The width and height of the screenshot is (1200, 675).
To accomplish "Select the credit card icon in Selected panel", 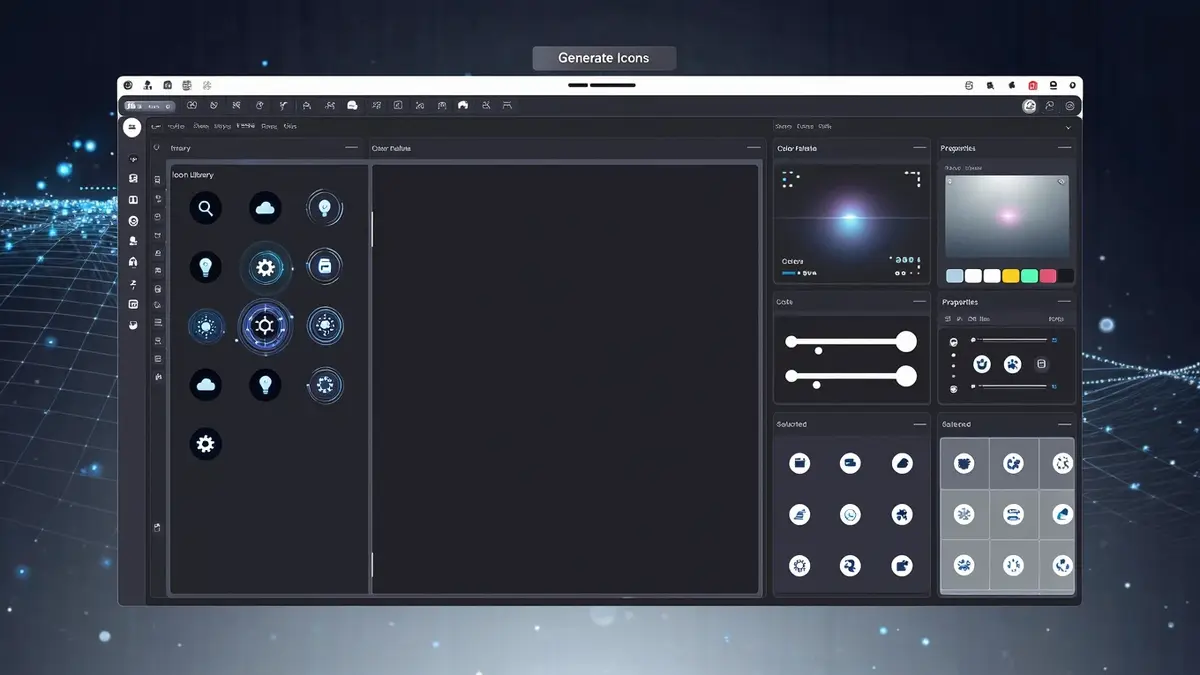I will (850, 463).
